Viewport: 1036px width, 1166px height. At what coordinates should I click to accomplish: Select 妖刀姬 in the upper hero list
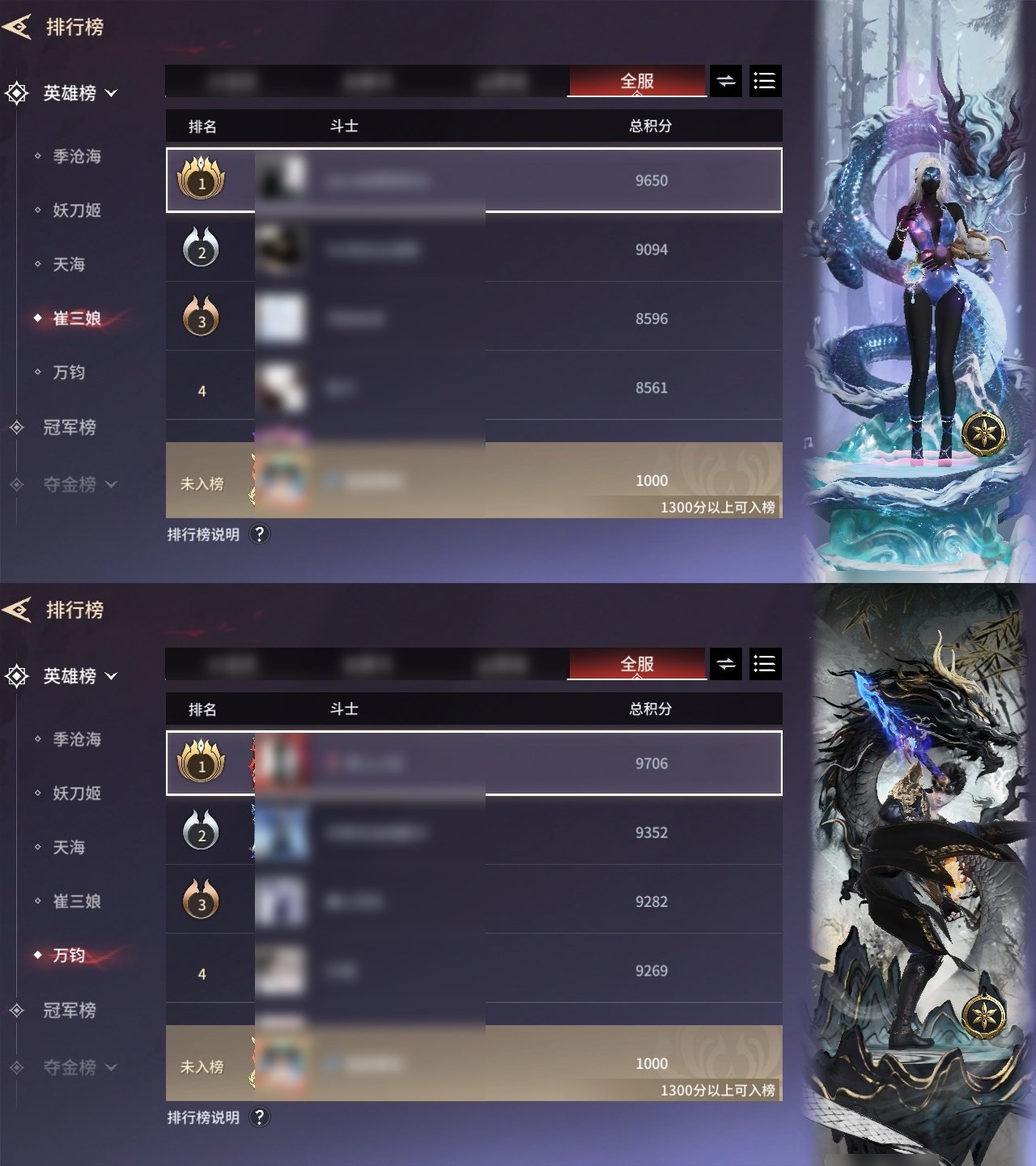77,211
